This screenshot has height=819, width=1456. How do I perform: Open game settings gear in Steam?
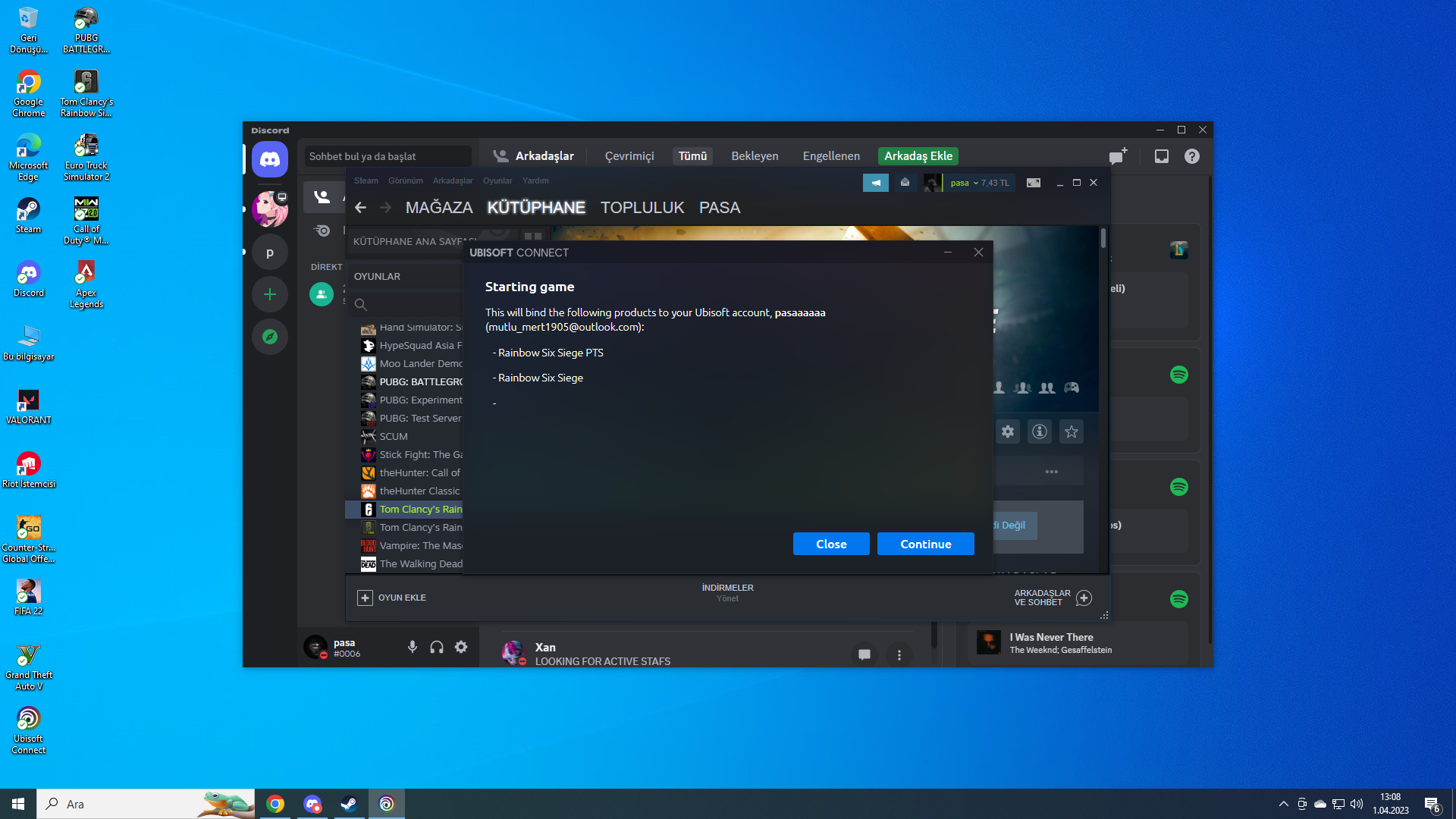[x=1008, y=431]
